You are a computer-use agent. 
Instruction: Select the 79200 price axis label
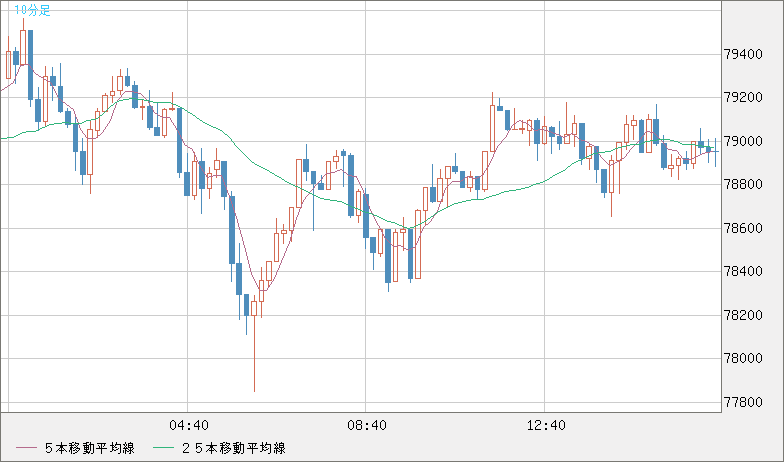744,98
